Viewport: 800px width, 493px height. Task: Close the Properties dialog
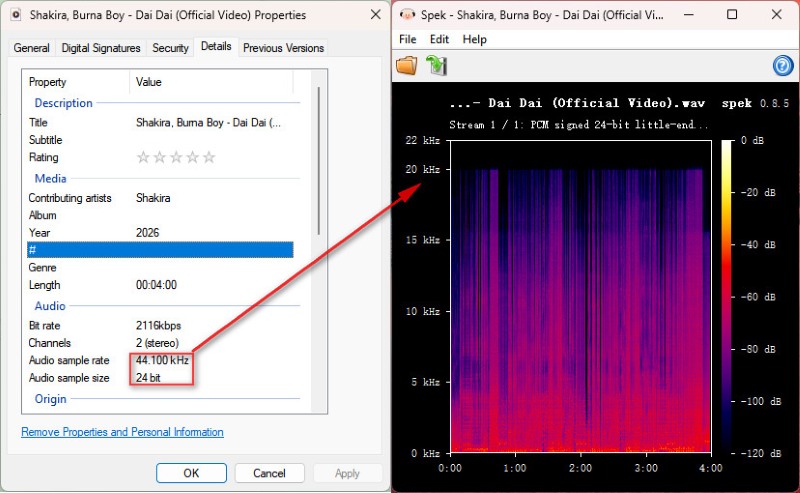376,14
